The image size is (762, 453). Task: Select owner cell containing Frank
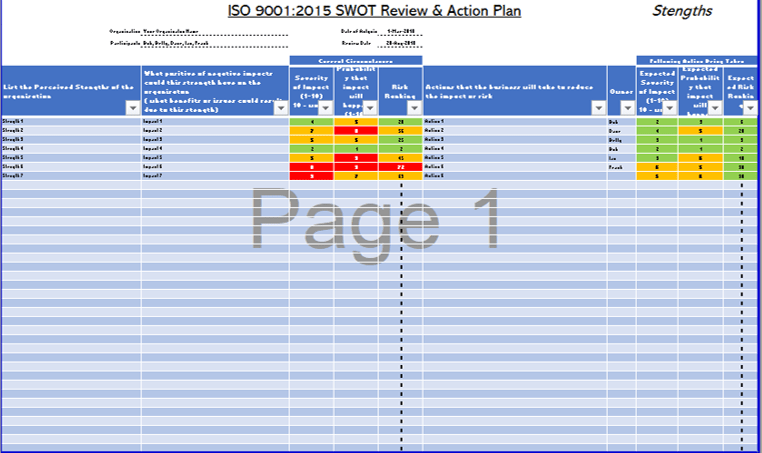pos(615,166)
